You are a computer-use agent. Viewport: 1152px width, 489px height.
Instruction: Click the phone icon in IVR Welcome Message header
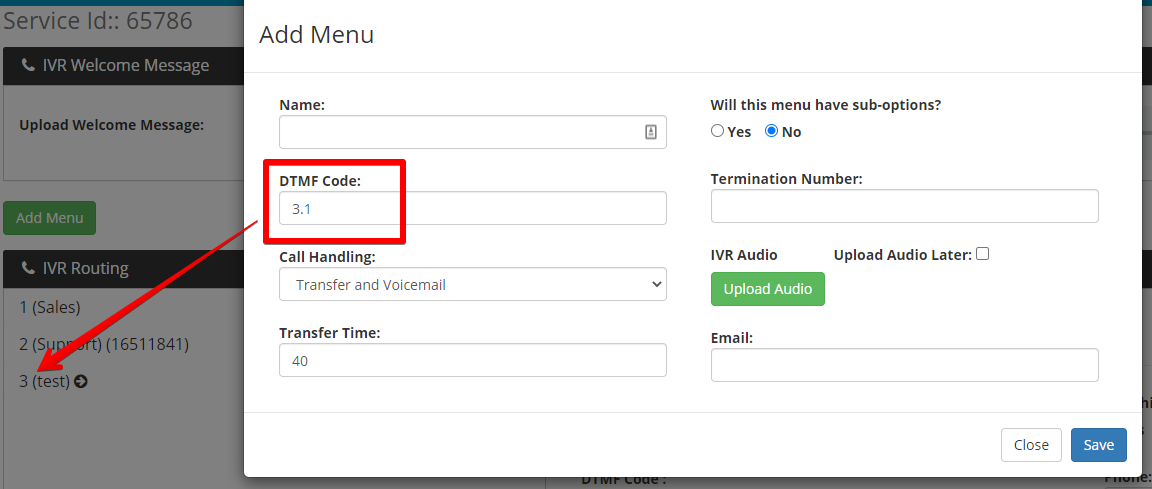click(x=29, y=65)
